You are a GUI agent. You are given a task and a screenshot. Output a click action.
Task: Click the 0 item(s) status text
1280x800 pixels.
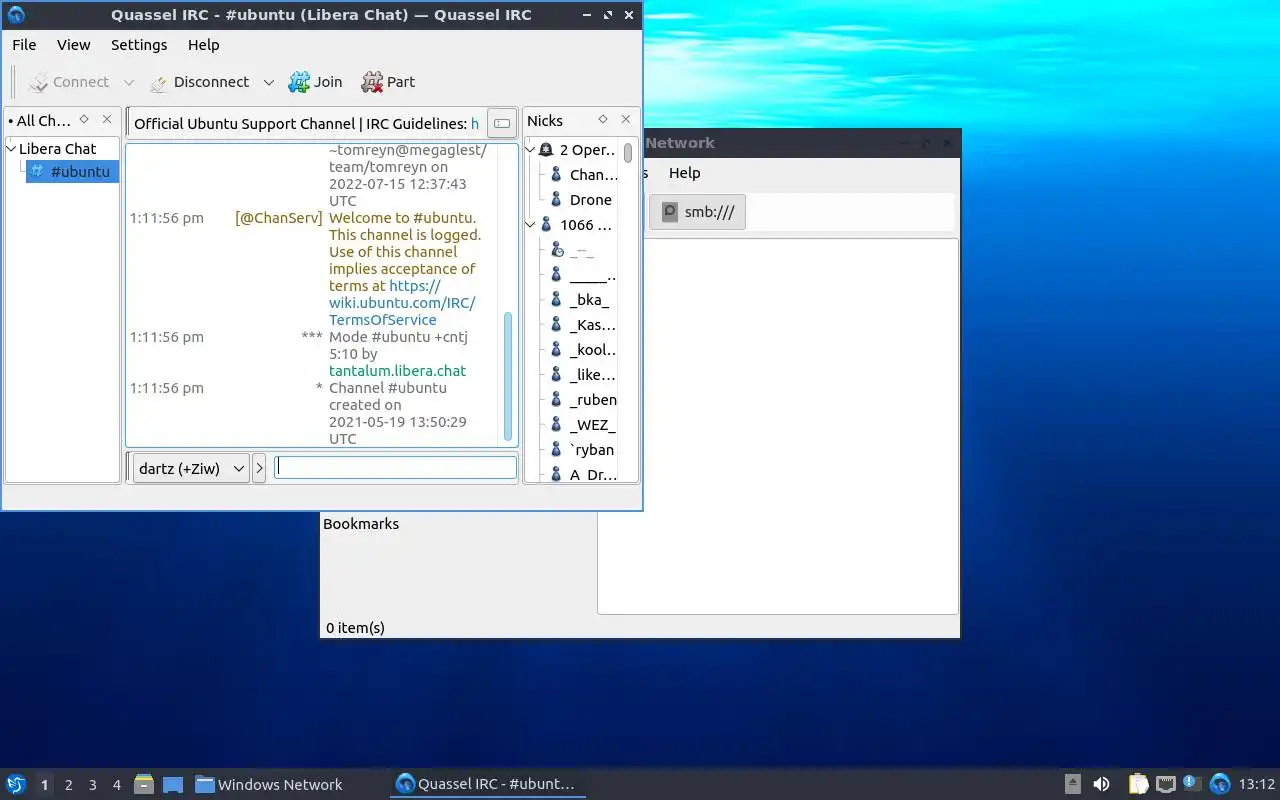tap(355, 628)
